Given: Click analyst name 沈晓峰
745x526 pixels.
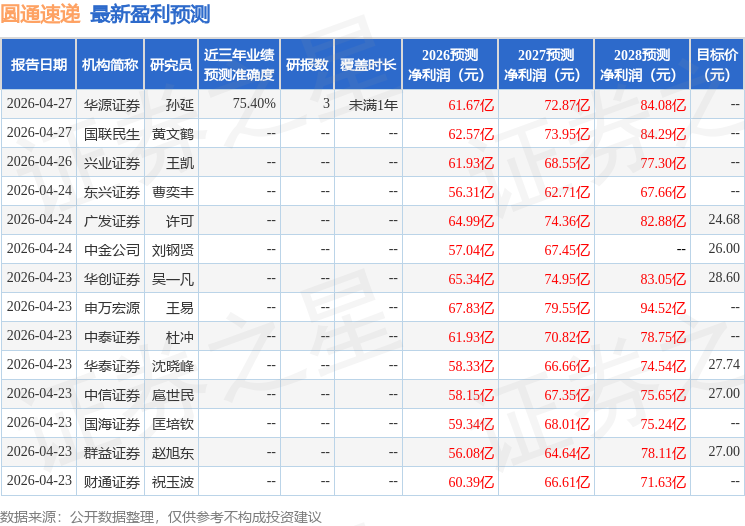Looking at the screenshot, I should click(173, 366).
